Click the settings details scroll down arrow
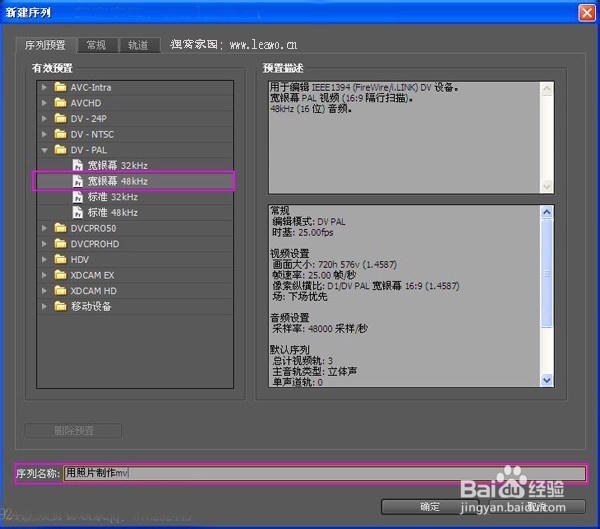Screen dimensions: 600x529 pyautogui.click(x=547, y=380)
